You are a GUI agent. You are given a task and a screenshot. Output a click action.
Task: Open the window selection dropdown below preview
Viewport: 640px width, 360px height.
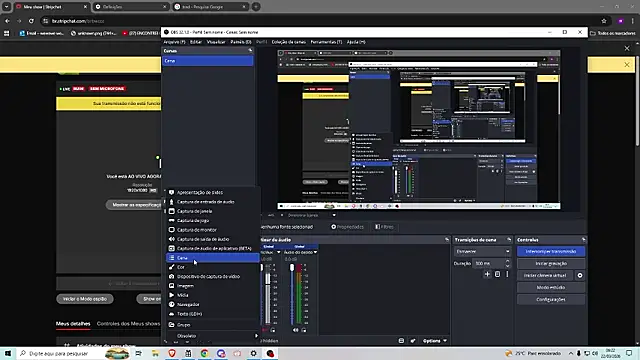(312, 215)
